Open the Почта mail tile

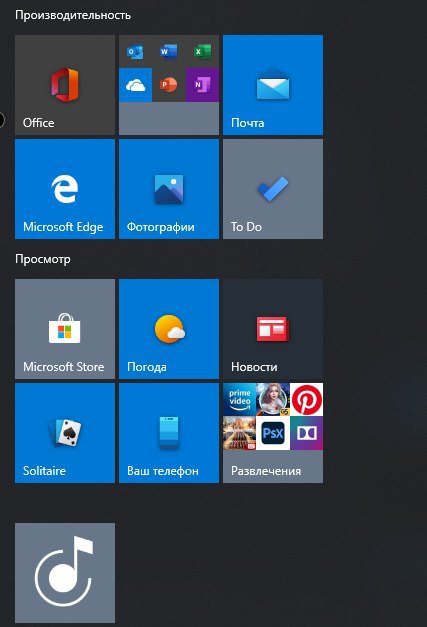coord(273,85)
